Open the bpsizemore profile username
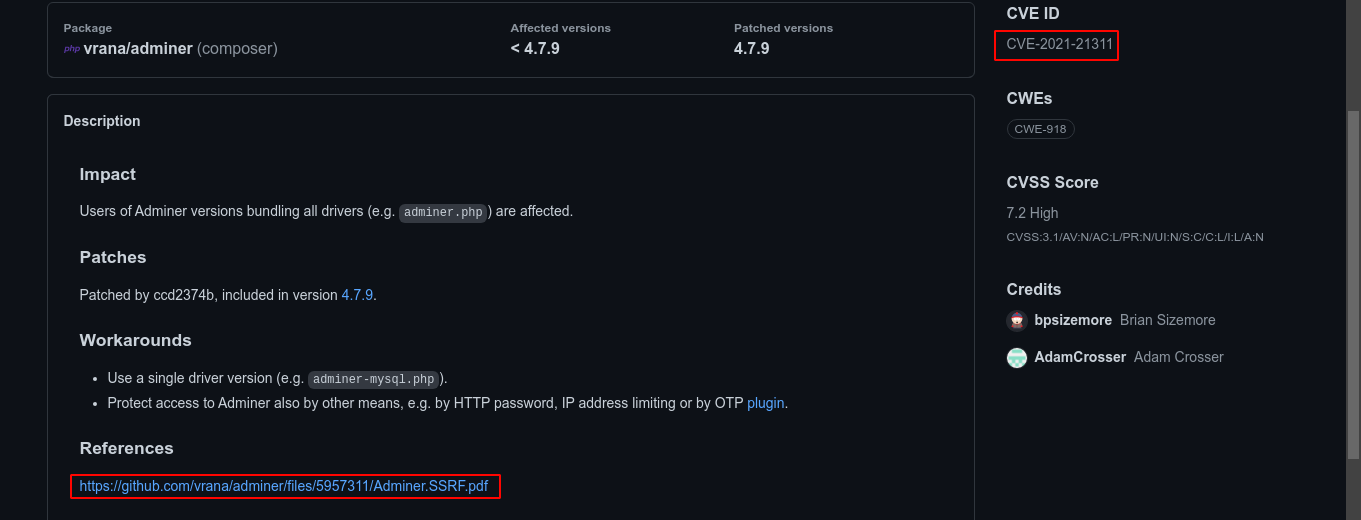Image resolution: width=1361 pixels, height=520 pixels. 1073,320
